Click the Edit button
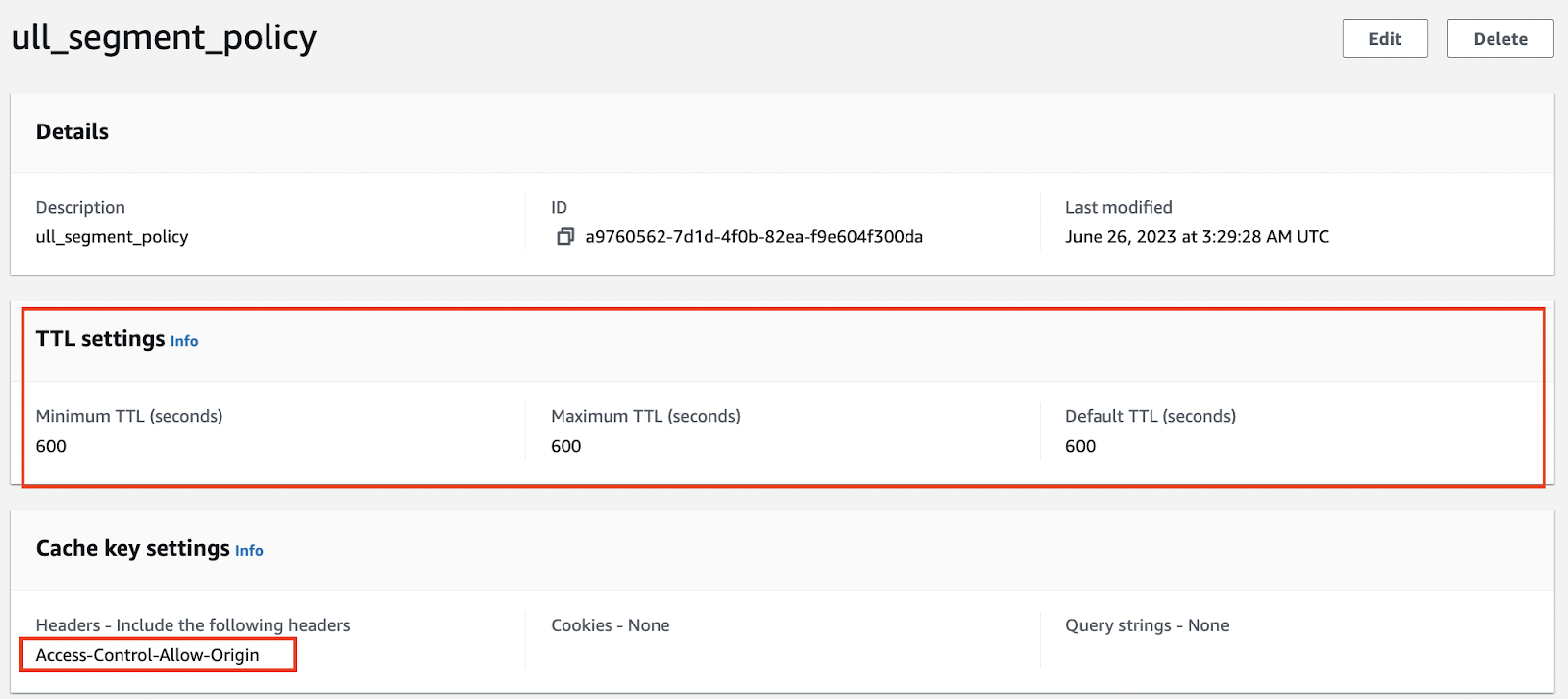The height and width of the screenshot is (699, 1568). 1384,39
